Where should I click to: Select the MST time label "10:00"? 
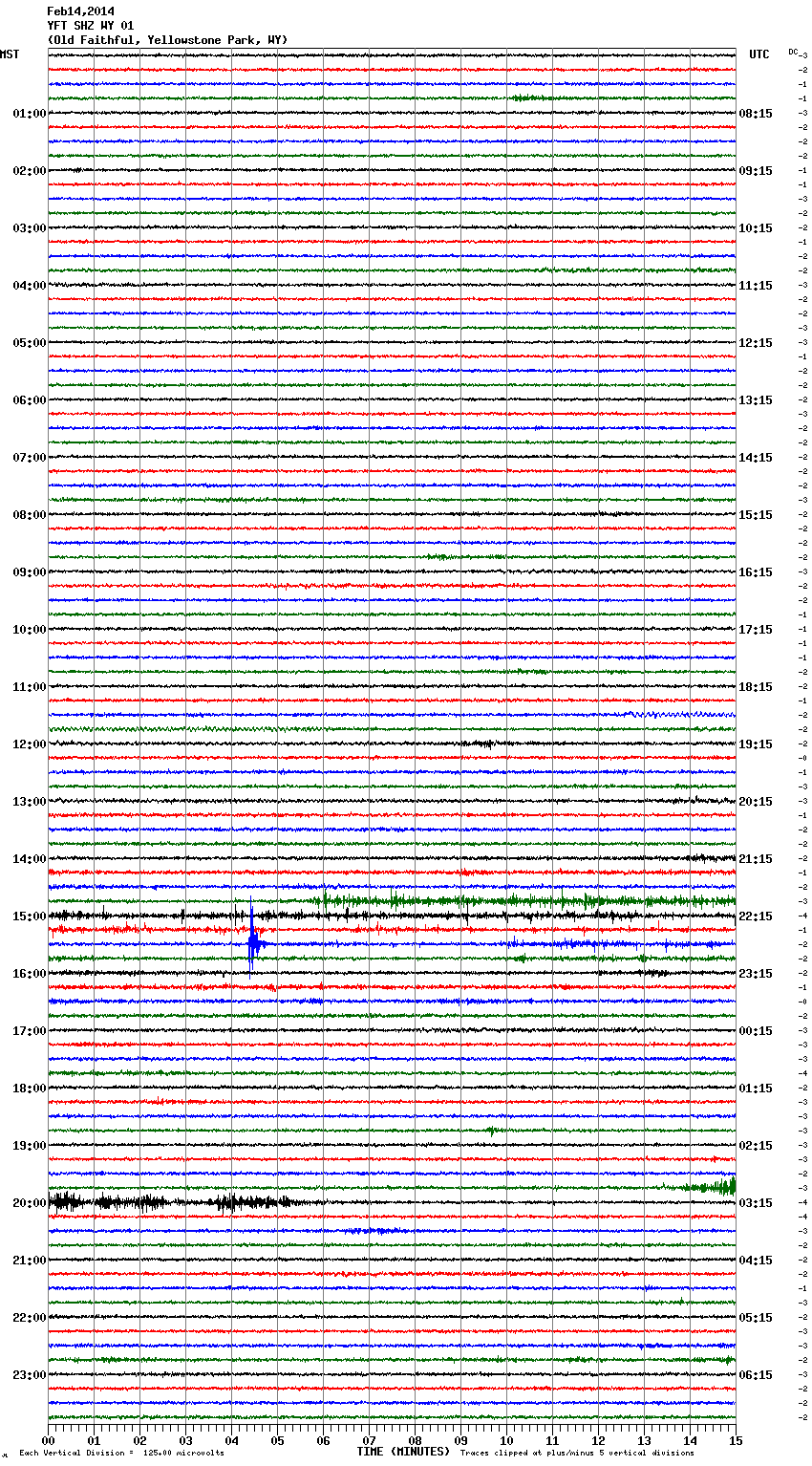click(29, 630)
